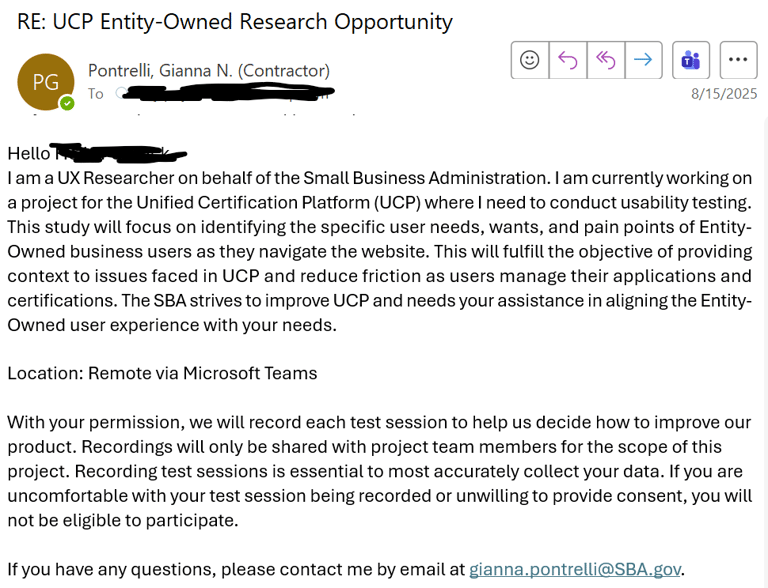This screenshot has width=768, height=588.
Task: Click the 8/15/2025 received date
Action: coord(724,94)
